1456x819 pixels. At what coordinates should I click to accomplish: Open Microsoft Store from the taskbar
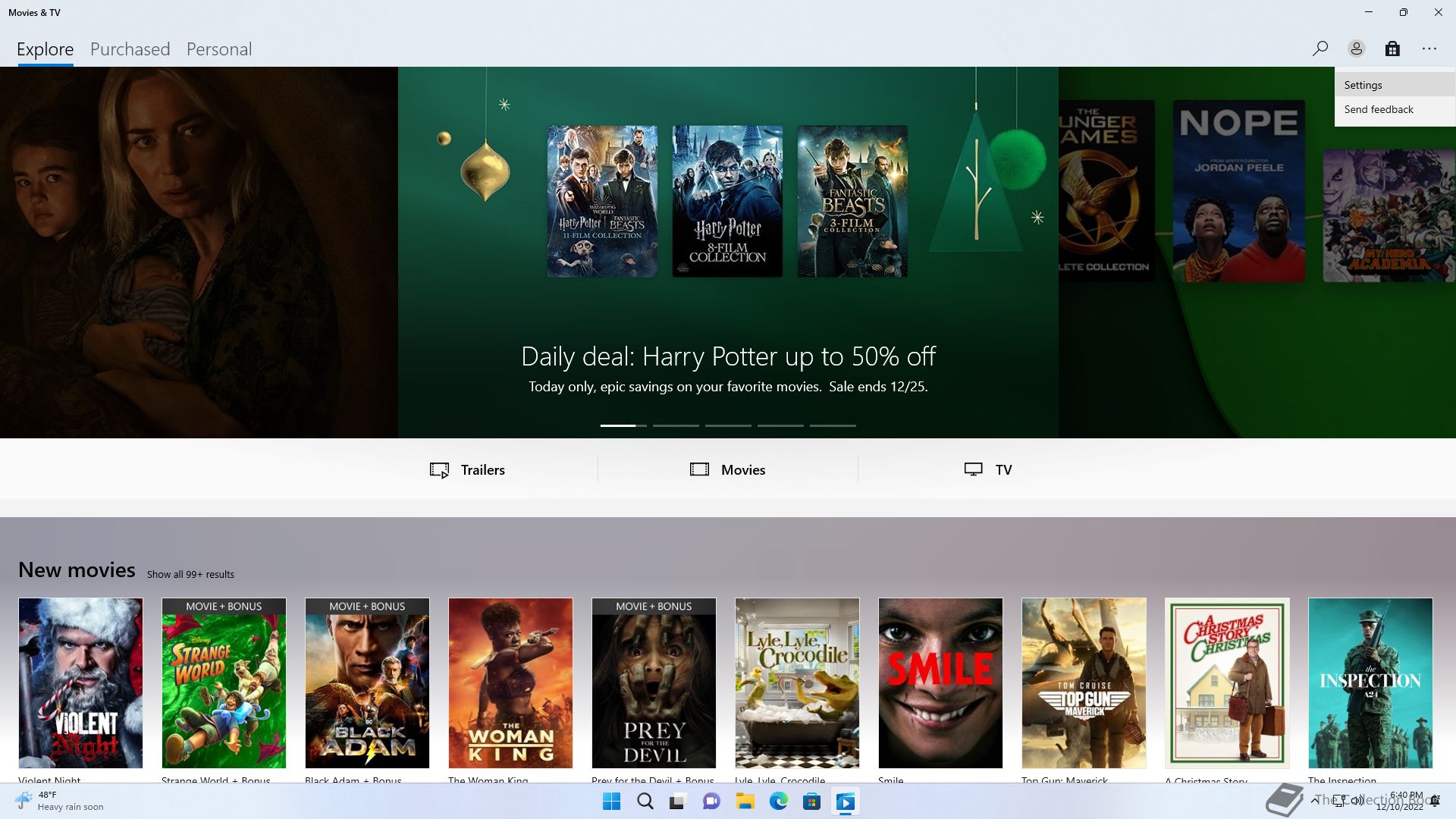(x=811, y=802)
